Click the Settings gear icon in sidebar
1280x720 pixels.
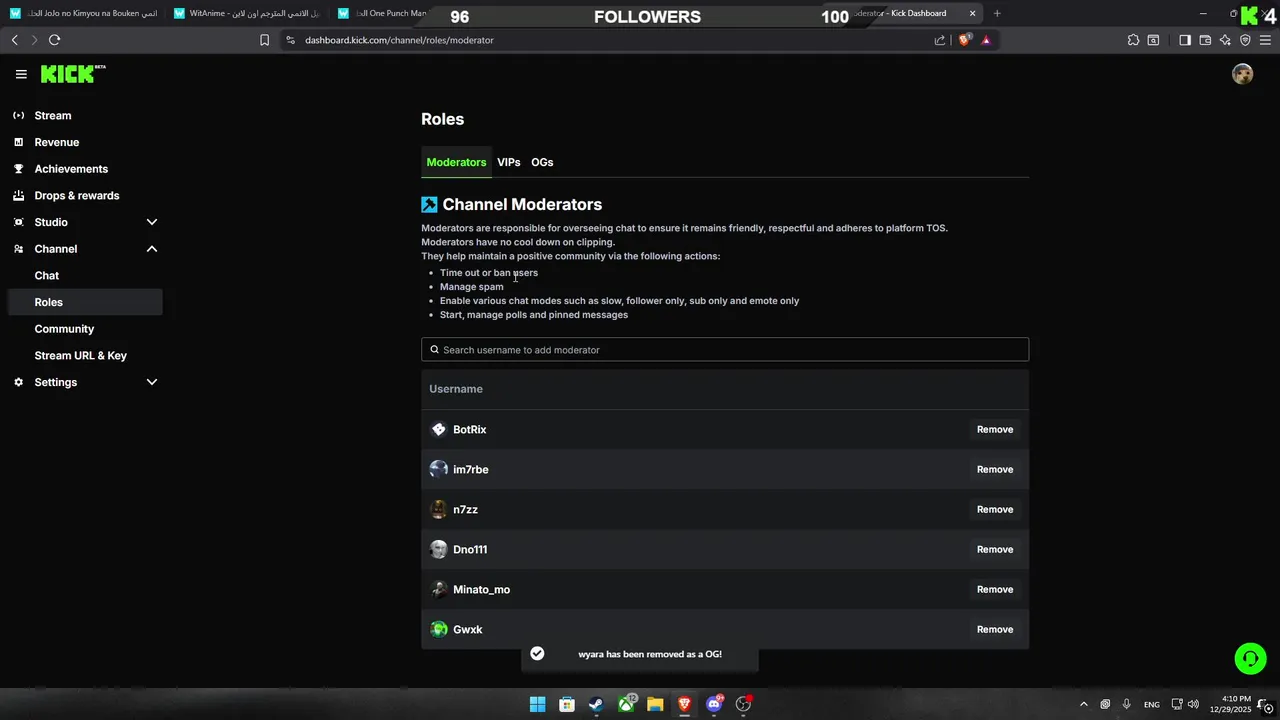coord(18,382)
